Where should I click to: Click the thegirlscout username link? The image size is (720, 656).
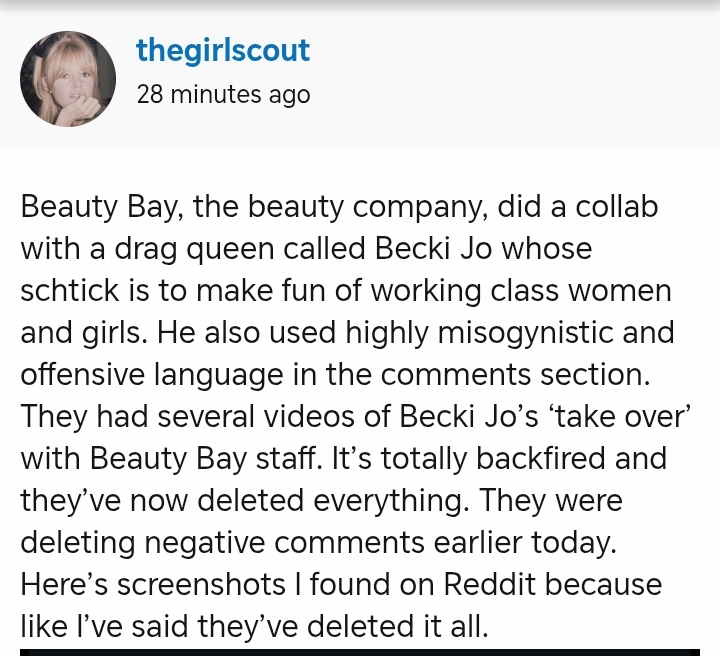pos(222,51)
